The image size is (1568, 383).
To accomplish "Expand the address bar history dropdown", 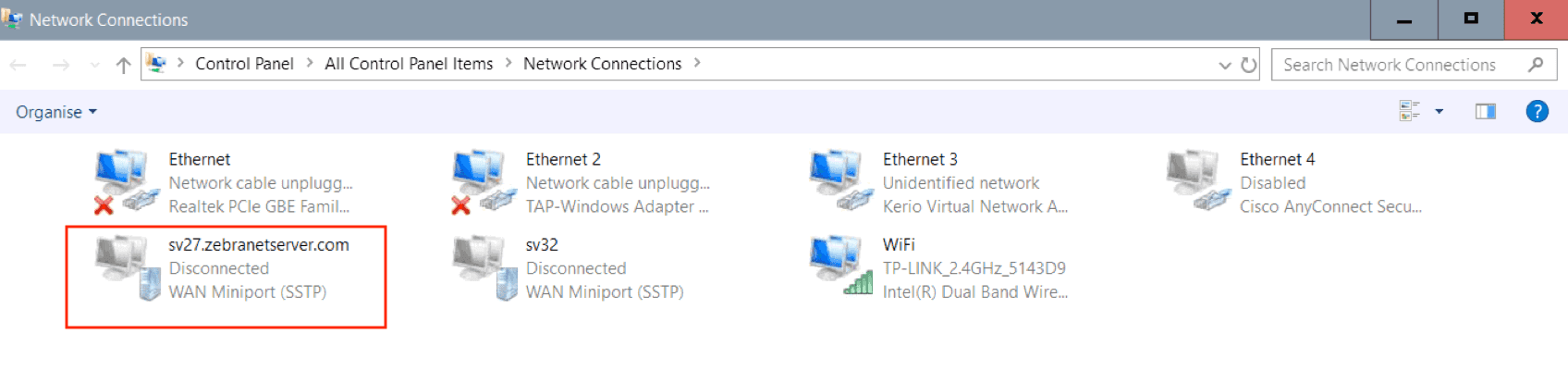I will point(1225,65).
